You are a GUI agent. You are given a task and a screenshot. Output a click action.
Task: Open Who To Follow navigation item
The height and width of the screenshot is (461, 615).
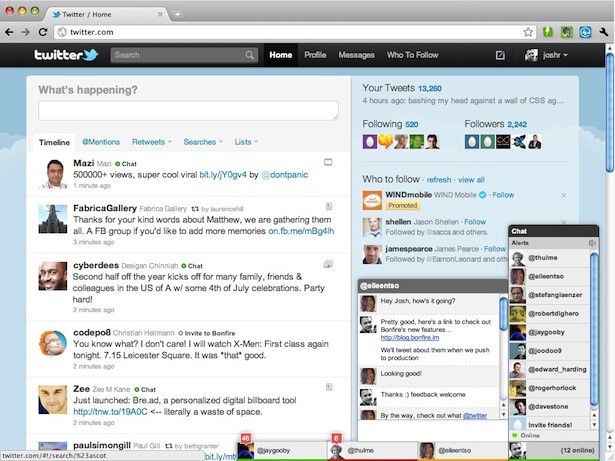coord(413,55)
